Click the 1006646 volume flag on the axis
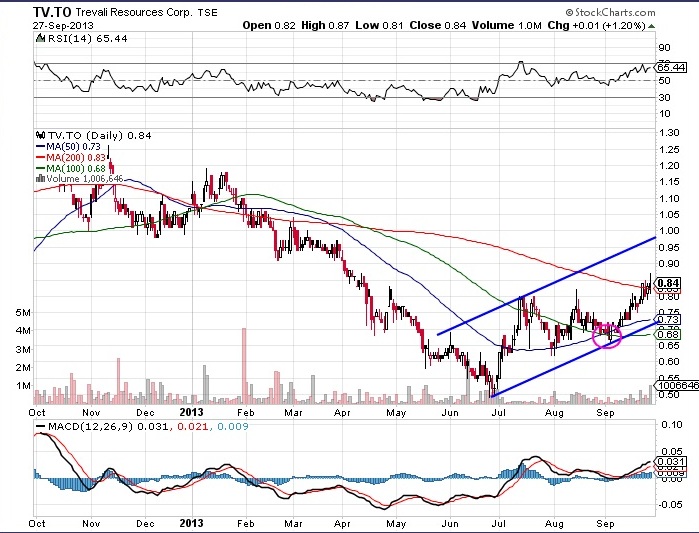 tap(677, 385)
